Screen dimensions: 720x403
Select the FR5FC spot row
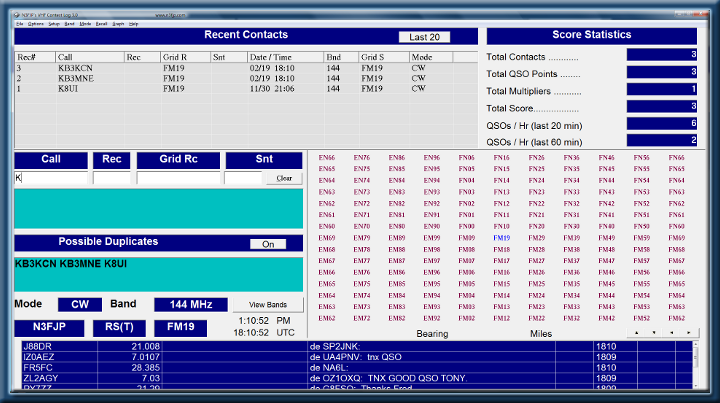[357, 368]
